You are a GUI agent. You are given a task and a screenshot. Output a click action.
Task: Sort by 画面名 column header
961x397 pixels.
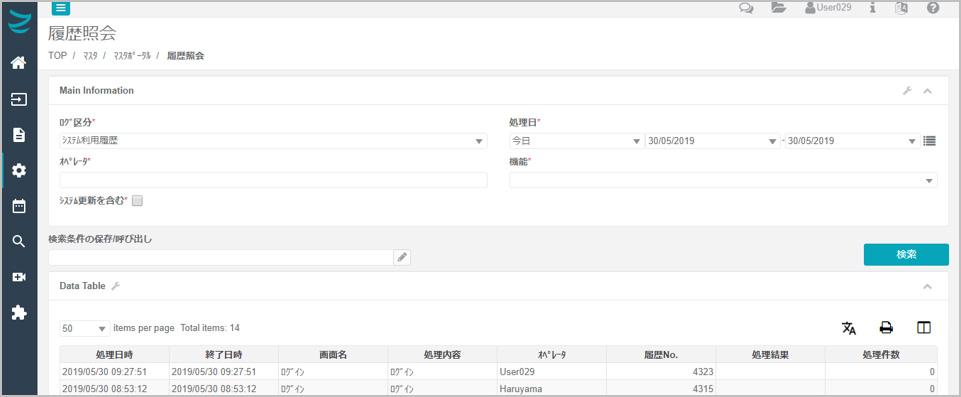pos(333,355)
